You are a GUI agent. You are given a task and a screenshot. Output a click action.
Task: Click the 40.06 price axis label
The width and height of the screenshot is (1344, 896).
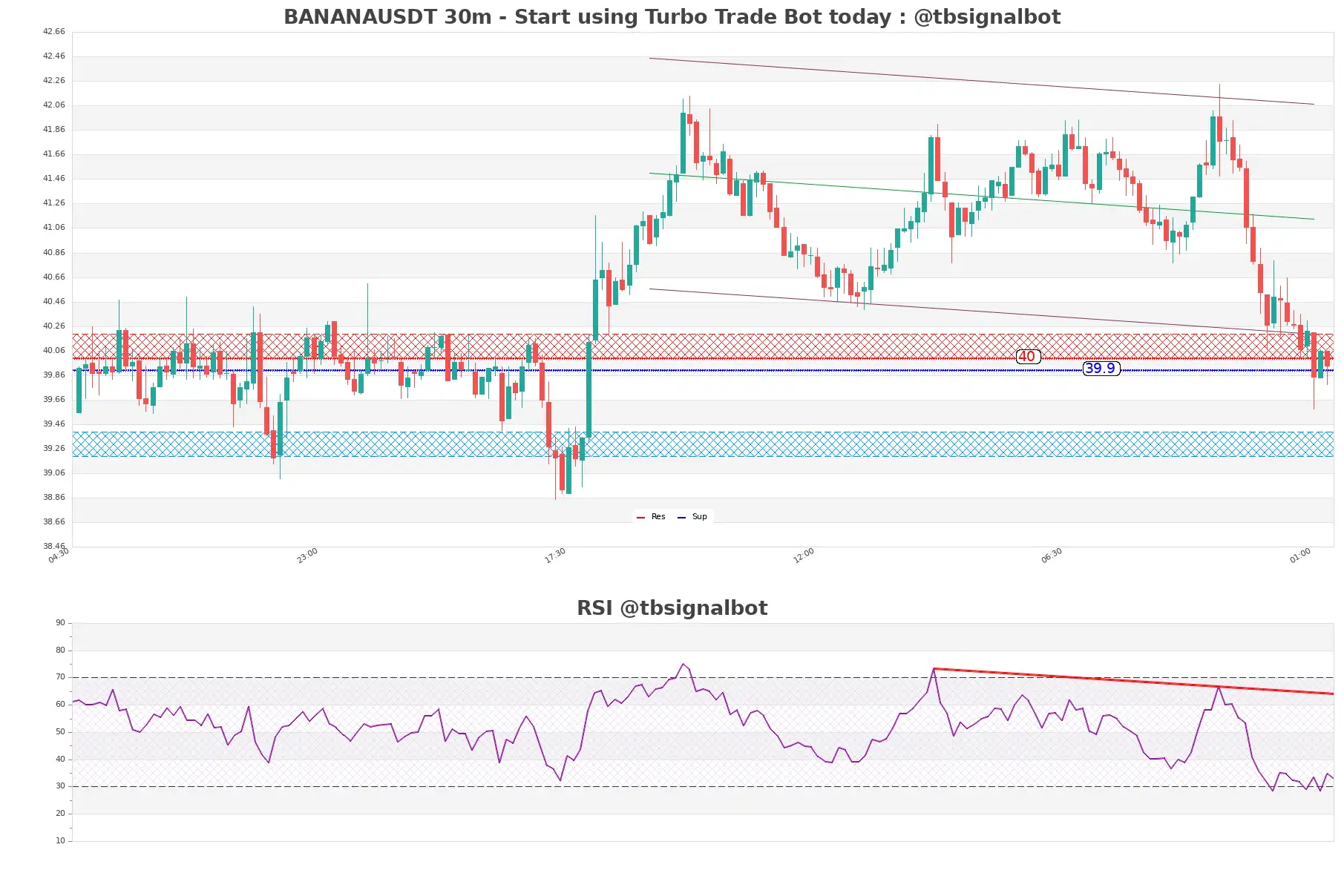coord(53,351)
